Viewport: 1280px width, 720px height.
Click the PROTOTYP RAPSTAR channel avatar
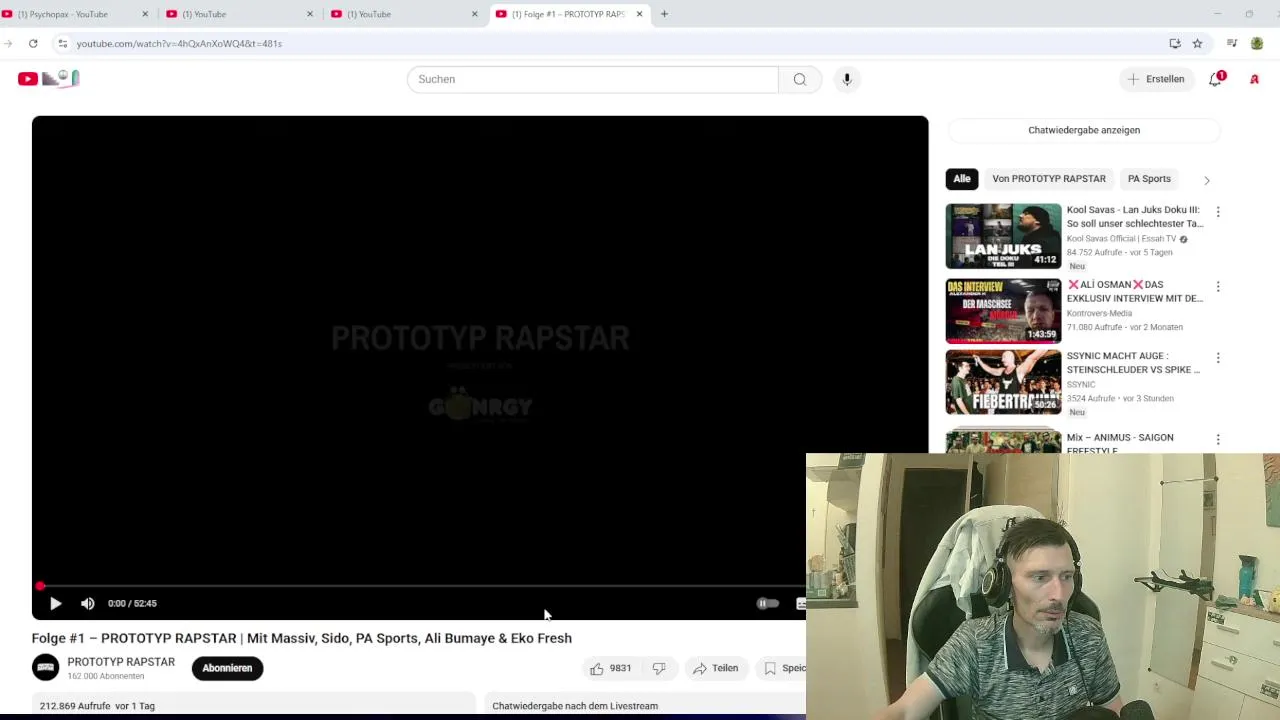point(46,668)
